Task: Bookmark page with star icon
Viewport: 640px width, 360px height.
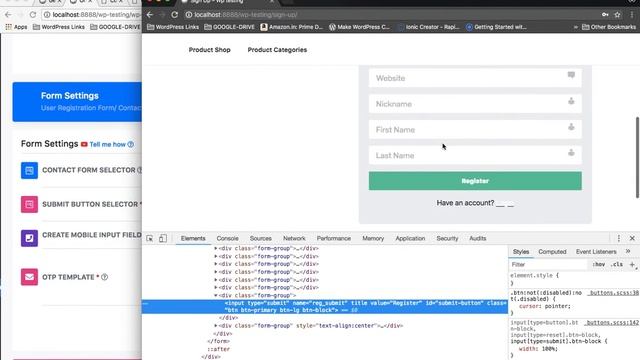Action: [x=618, y=15]
